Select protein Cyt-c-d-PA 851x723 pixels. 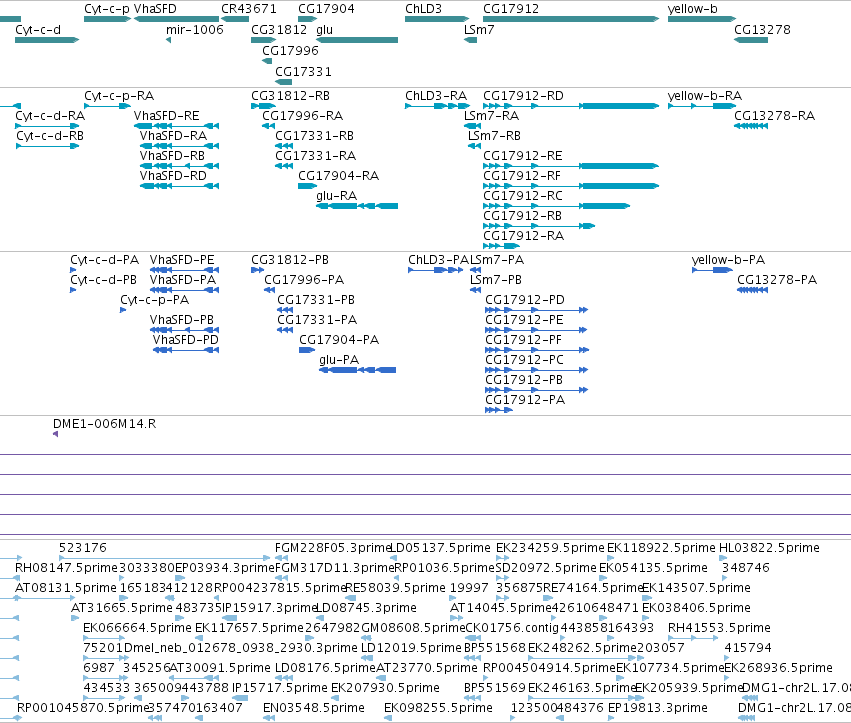105,260
